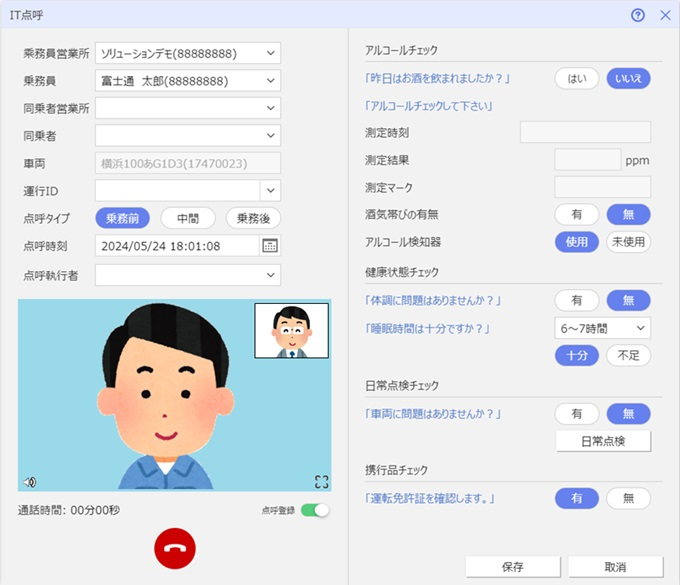Click the 運行ID text input area
The width and height of the screenshot is (680, 585).
[x=177, y=190]
